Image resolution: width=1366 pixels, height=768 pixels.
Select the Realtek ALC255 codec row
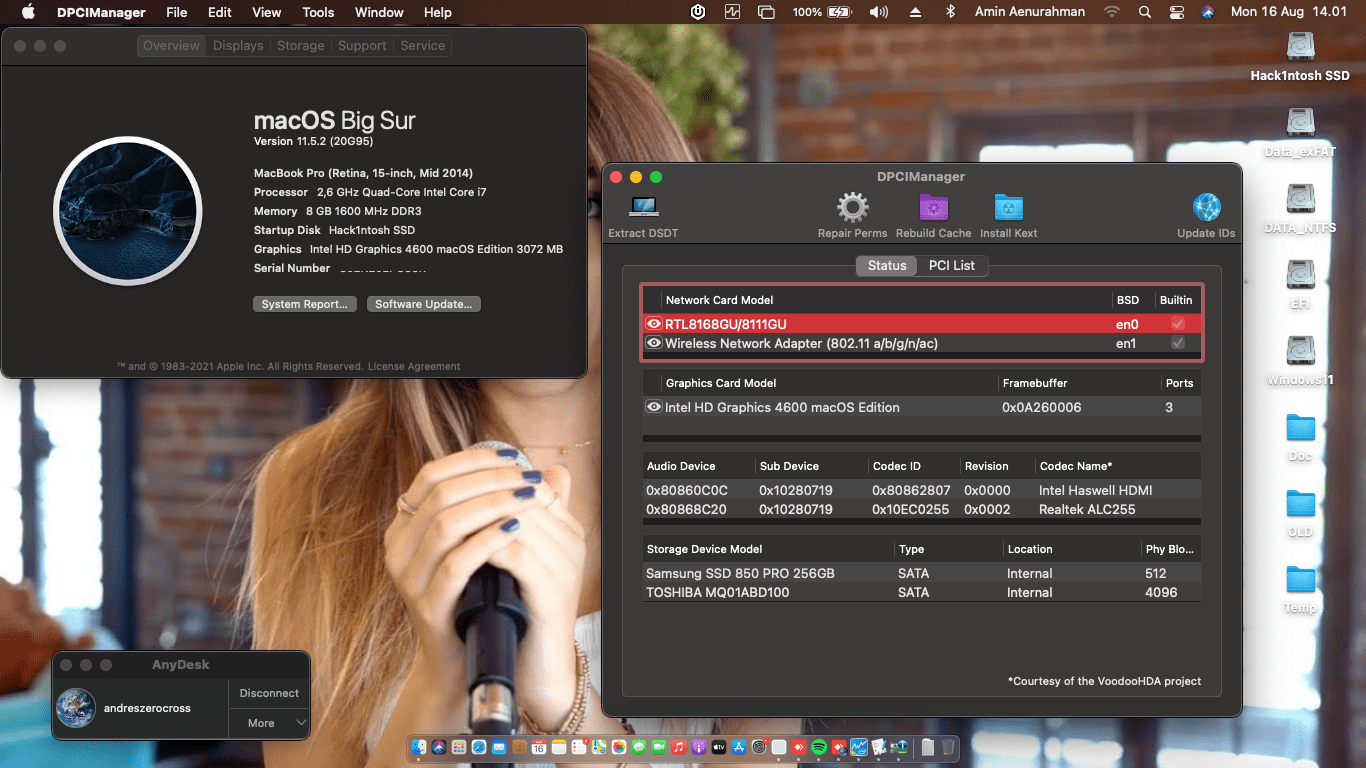(x=921, y=509)
